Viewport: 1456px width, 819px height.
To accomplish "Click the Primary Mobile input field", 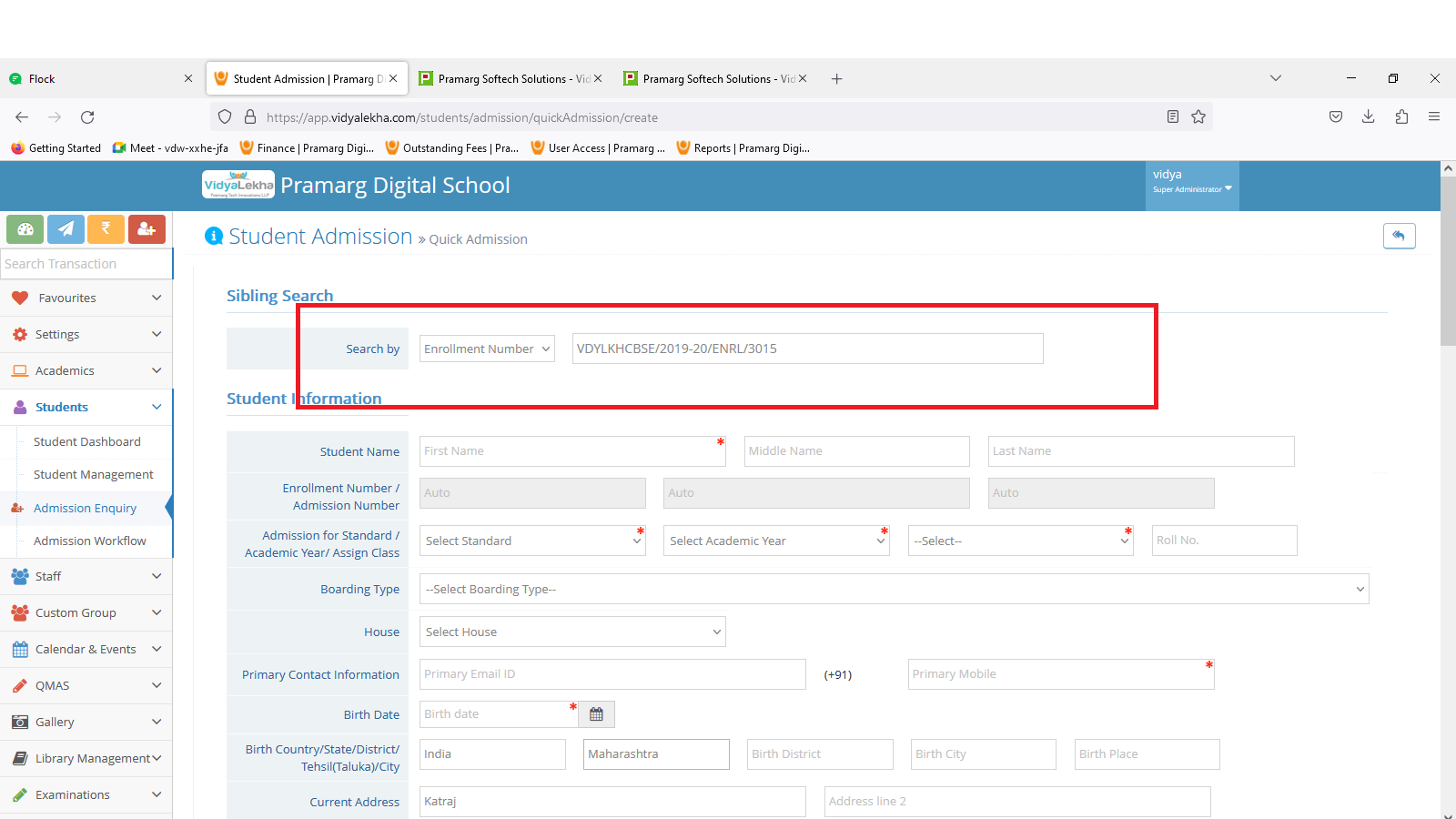I will pyautogui.click(x=1061, y=674).
